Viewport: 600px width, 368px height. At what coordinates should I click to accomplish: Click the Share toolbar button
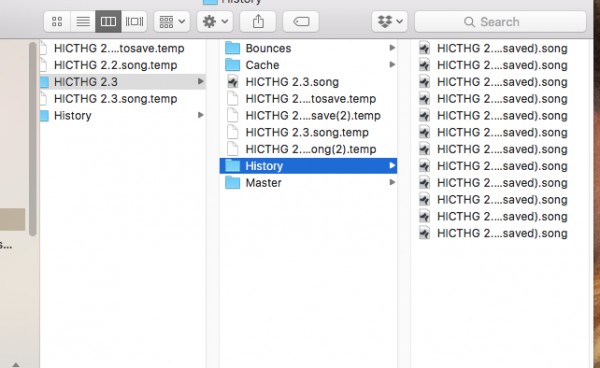258,21
